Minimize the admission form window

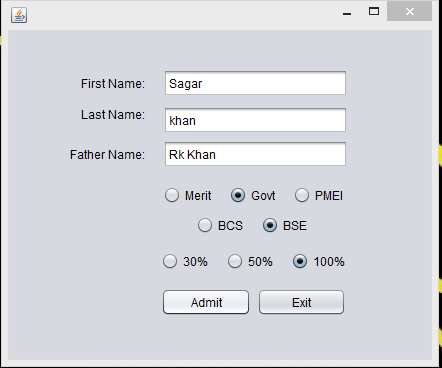[x=347, y=13]
